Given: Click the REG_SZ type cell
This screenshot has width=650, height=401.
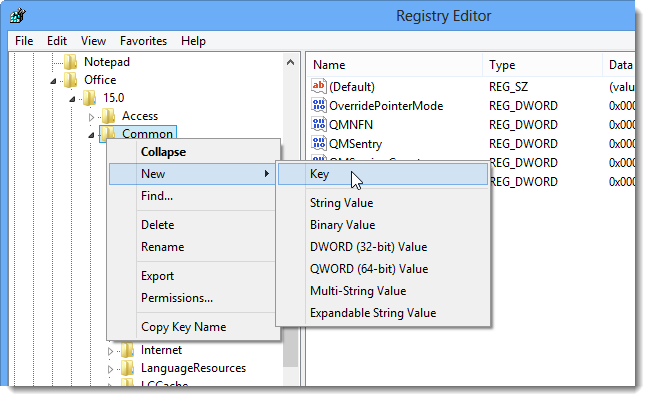Looking at the screenshot, I should tap(508, 87).
